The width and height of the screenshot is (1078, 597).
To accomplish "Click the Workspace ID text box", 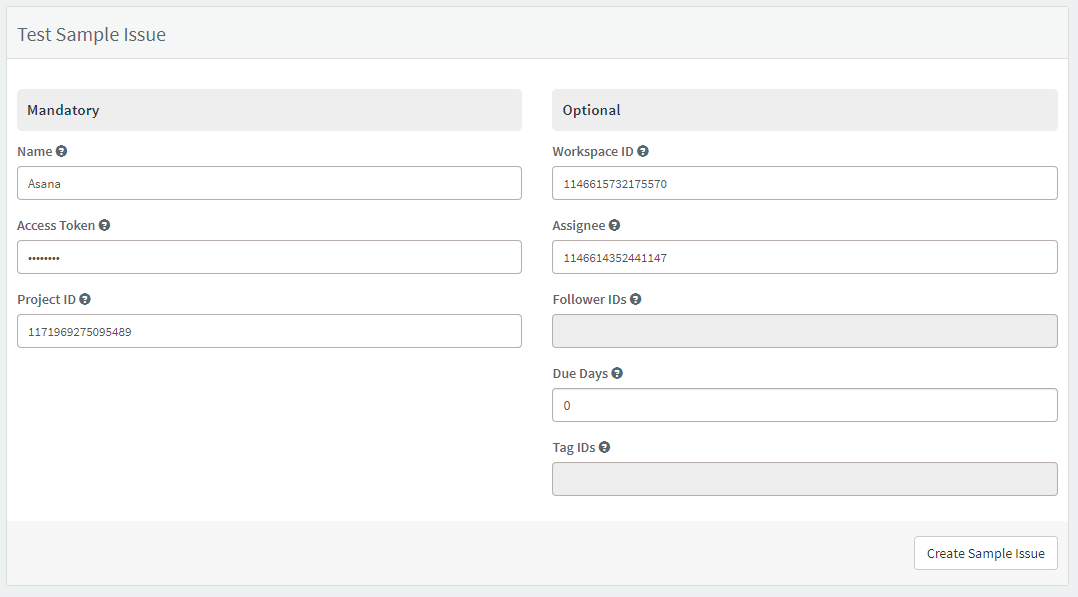I will (804, 183).
